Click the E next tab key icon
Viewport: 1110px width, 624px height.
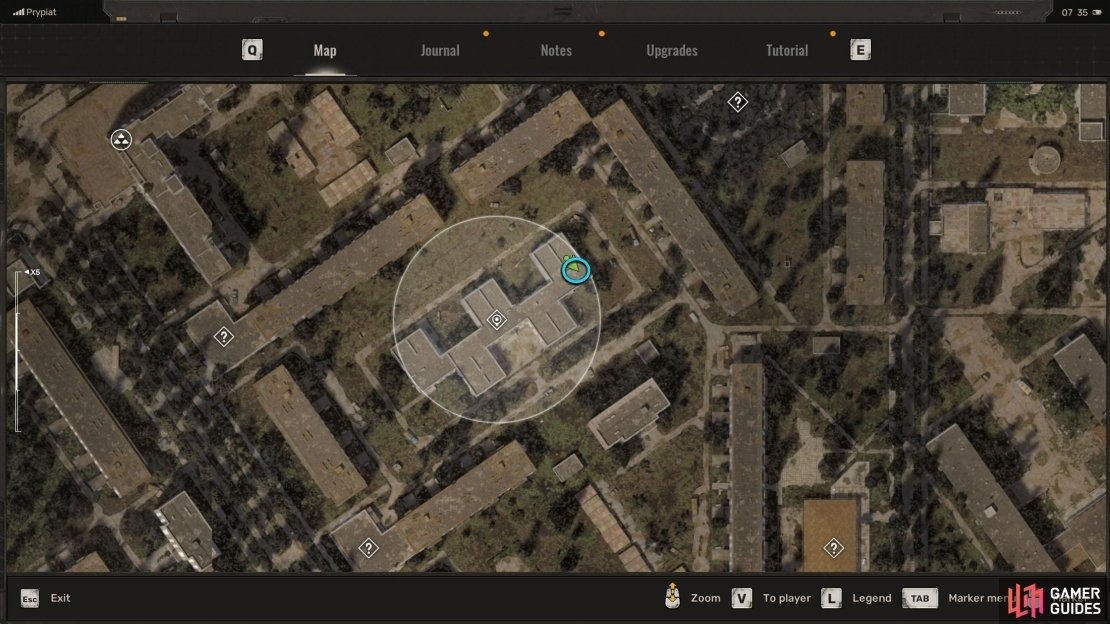[860, 50]
